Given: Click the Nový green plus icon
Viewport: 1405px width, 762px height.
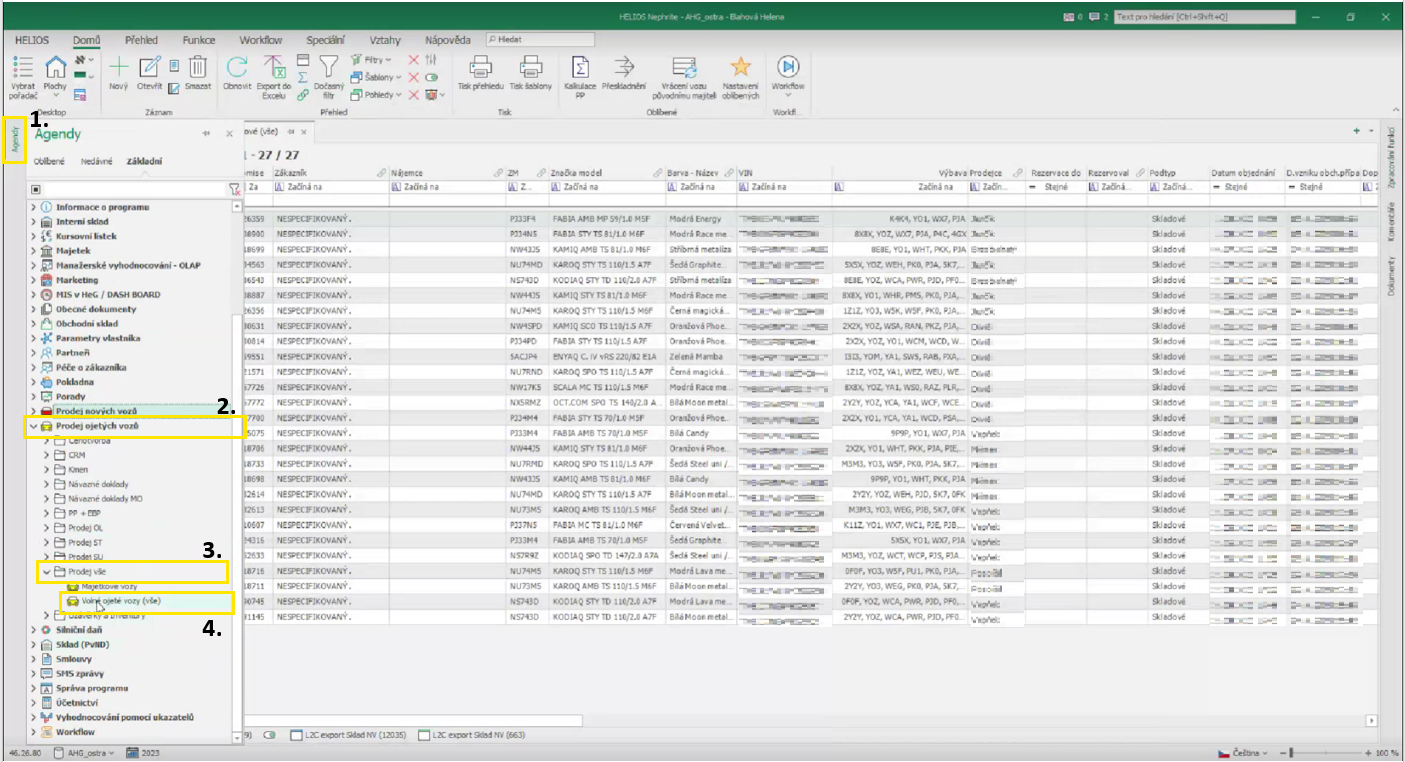Looking at the screenshot, I should coord(118,68).
